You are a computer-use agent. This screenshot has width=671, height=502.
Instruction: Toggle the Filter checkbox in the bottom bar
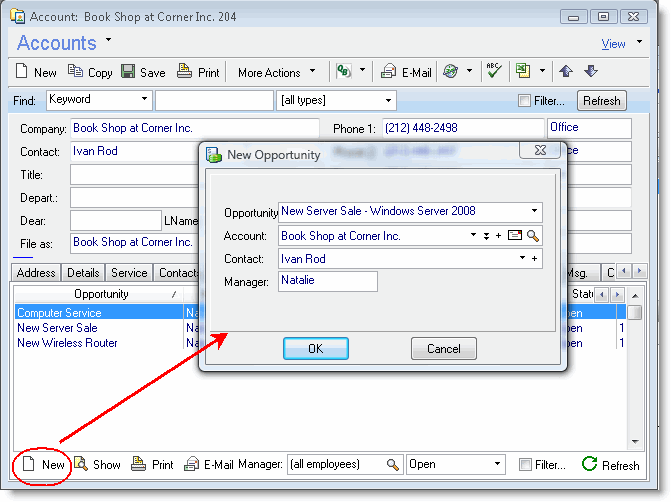525,465
